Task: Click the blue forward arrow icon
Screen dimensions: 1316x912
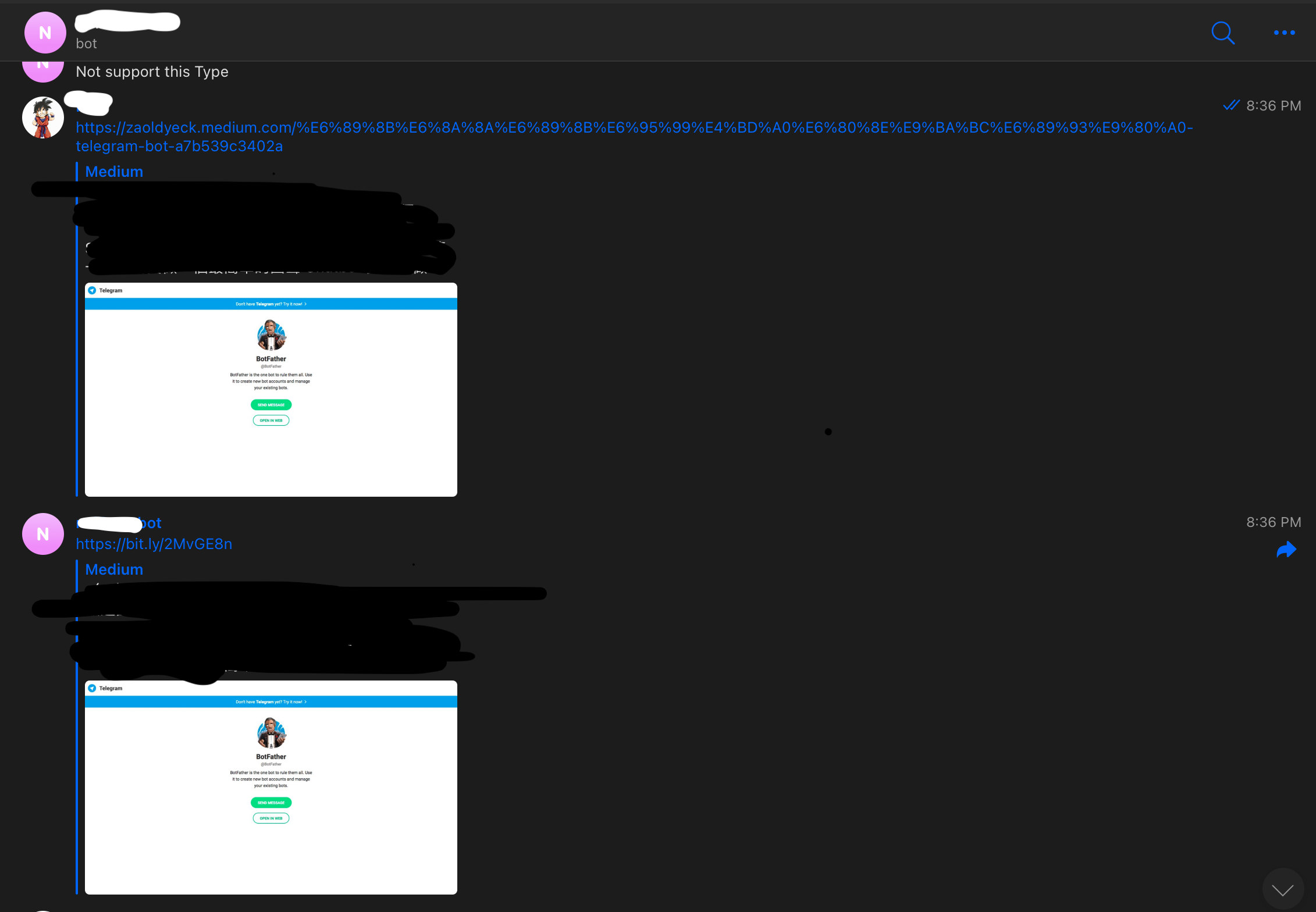Action: (x=1286, y=550)
